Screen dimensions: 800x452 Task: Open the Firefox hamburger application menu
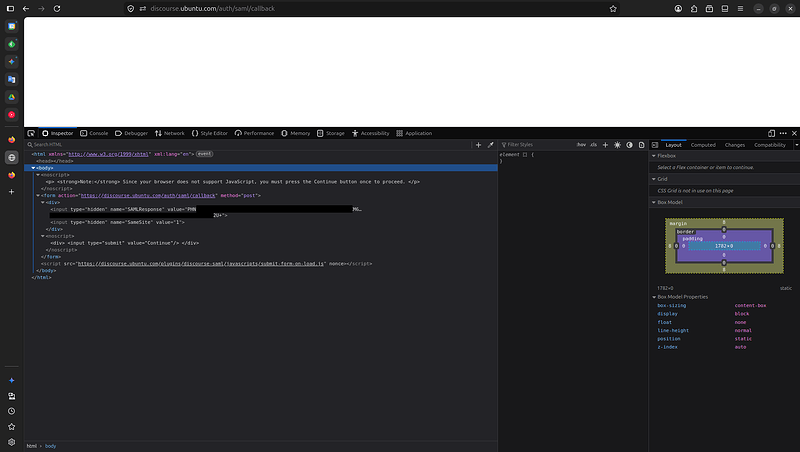coord(740,9)
